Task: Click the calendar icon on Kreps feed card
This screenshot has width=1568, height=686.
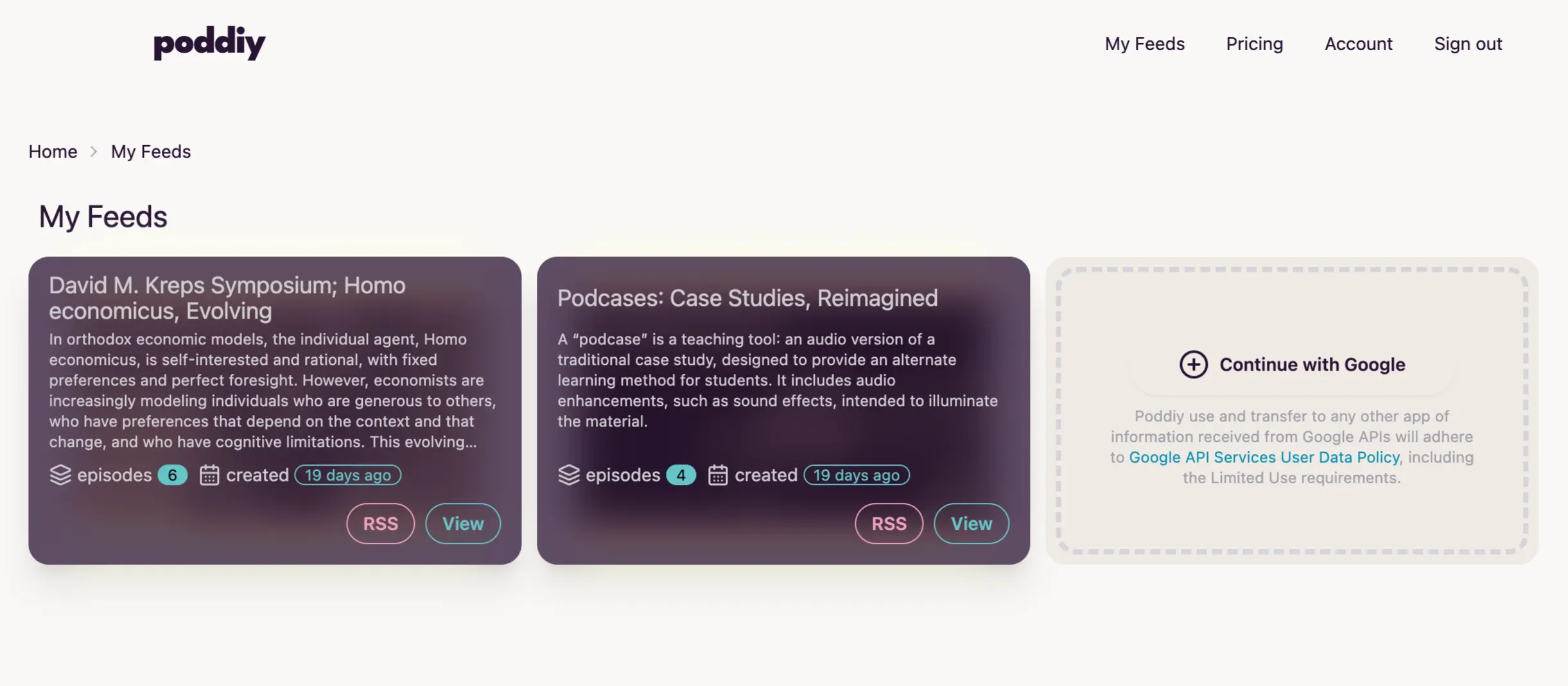Action: click(x=211, y=475)
